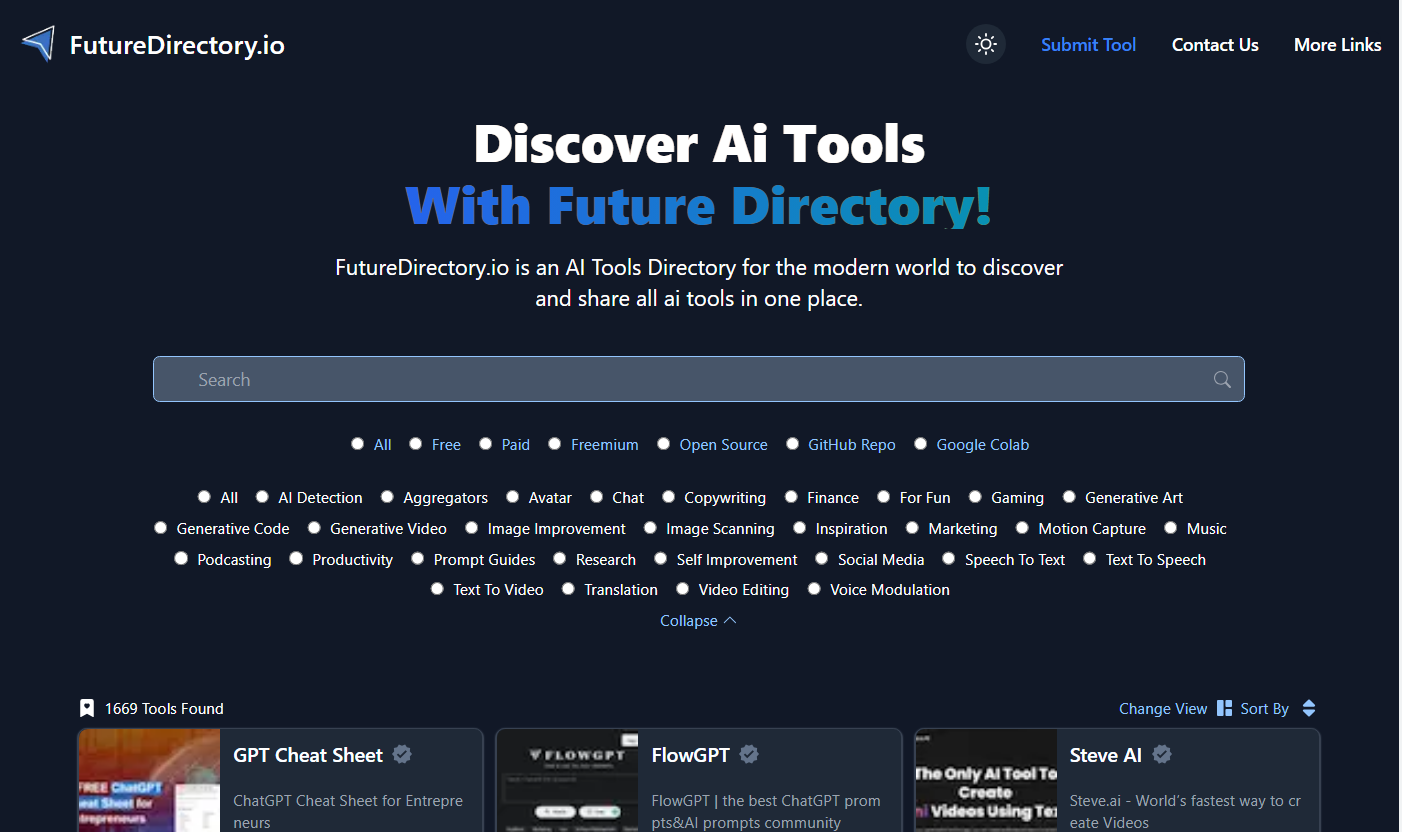Select the Finance category radio
Screen dimensions: 1402x832
click(791, 497)
